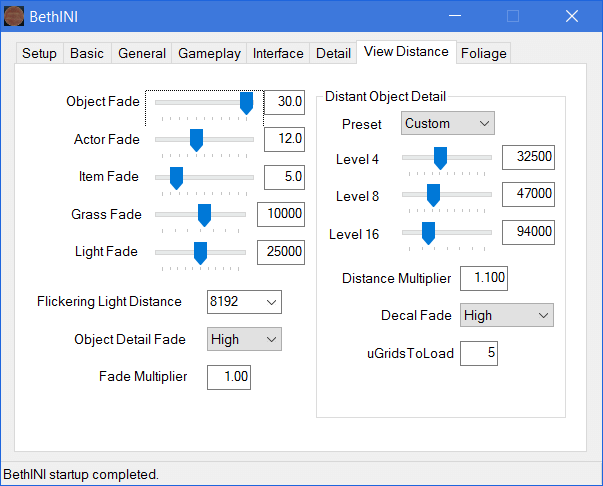
Task: Open the Object Detail Fade dropdown
Action: coord(244,340)
